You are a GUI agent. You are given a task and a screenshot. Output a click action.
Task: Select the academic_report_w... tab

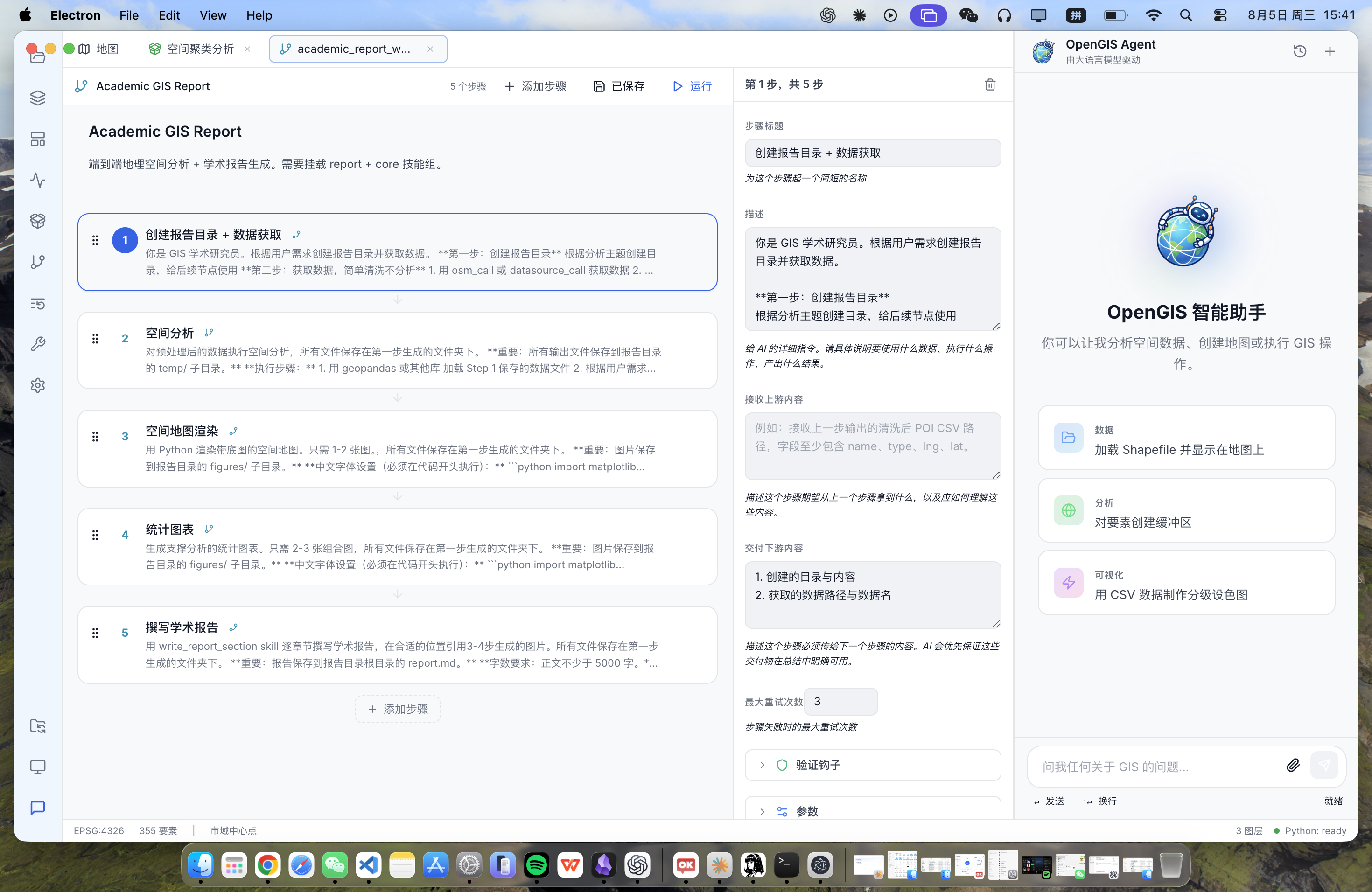coord(358,49)
